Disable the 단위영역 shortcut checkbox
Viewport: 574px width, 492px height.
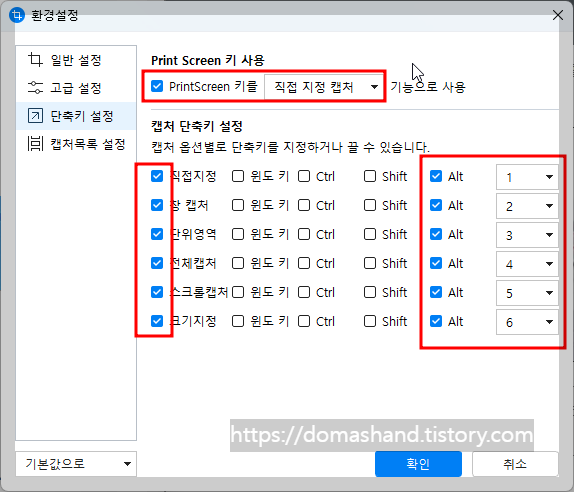tap(157, 234)
